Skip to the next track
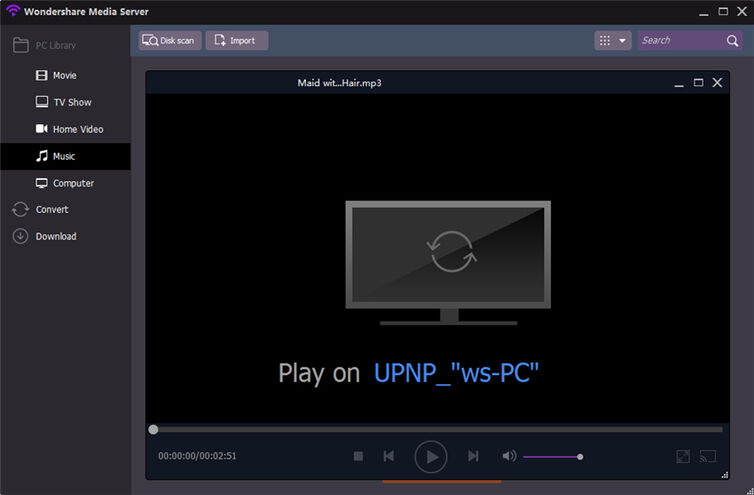 click(x=473, y=456)
